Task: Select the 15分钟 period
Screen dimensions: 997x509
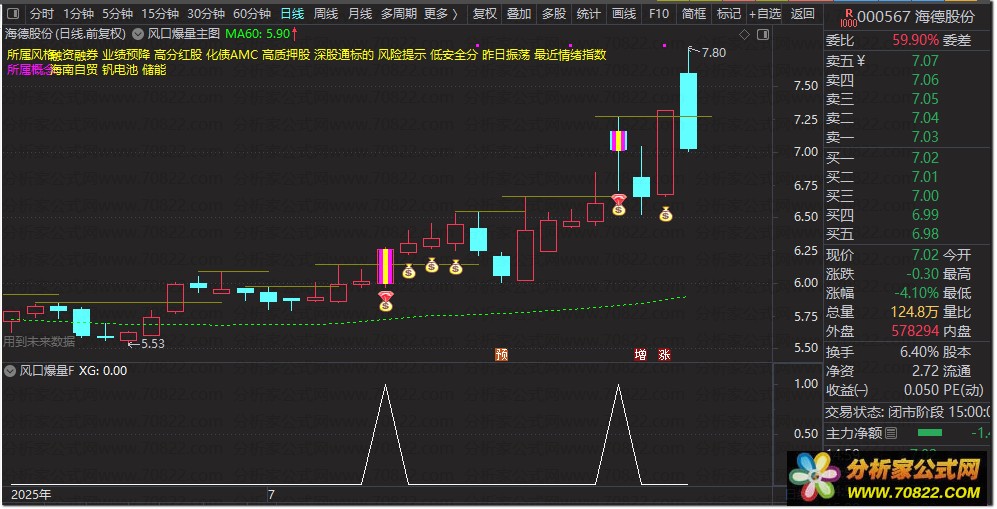Action: [x=160, y=13]
